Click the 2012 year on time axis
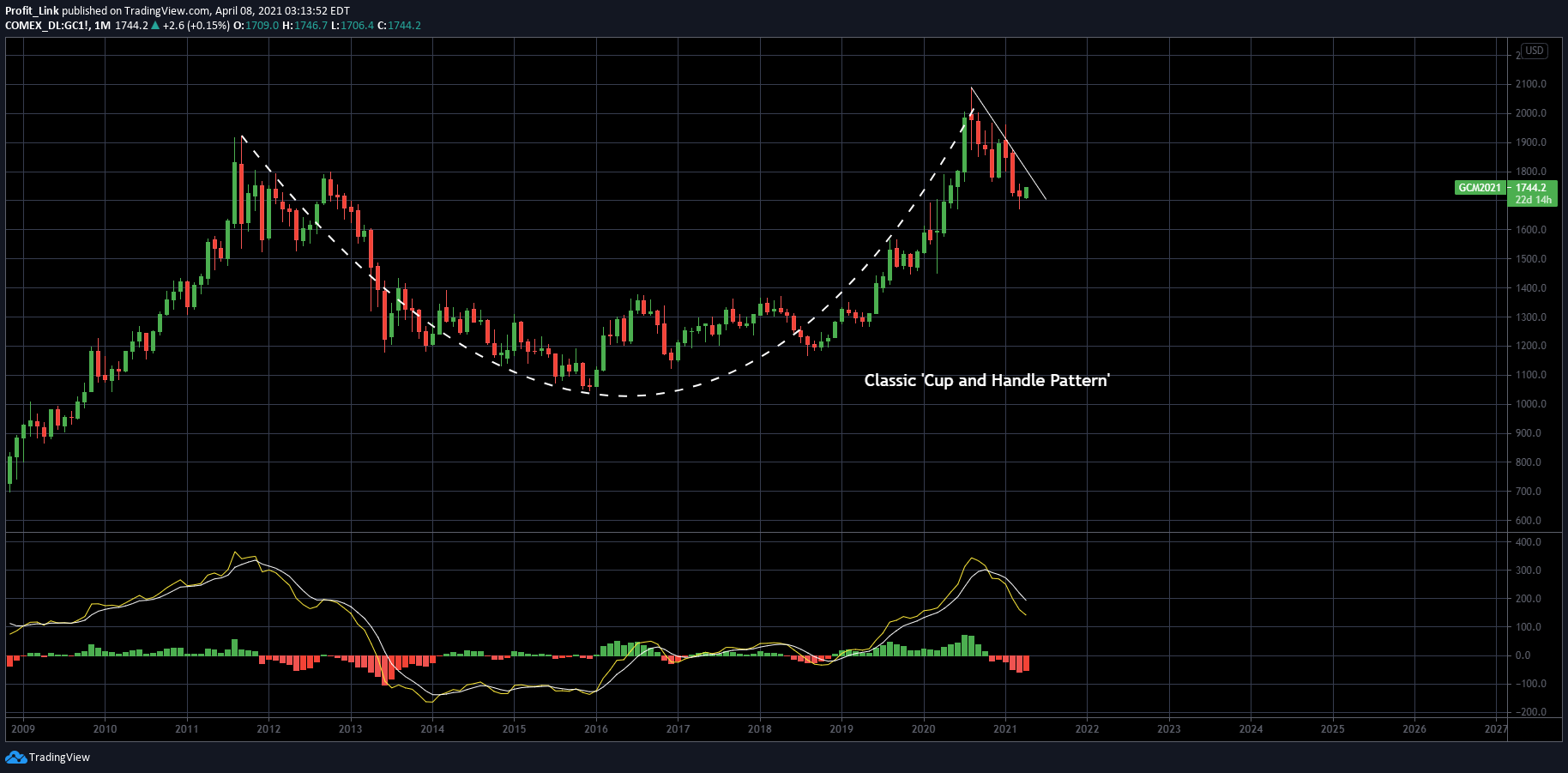This screenshot has height=773, width=1568. [x=268, y=729]
